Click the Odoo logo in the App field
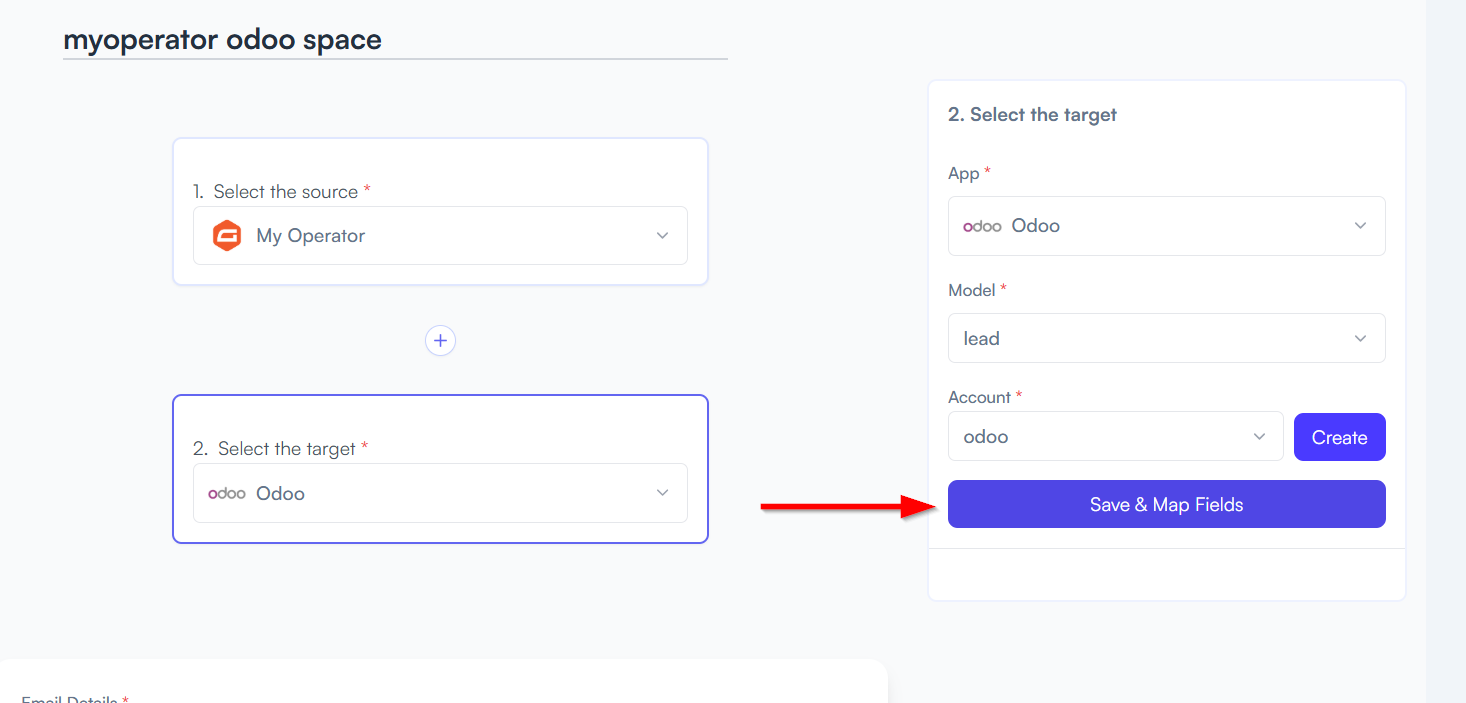The height and width of the screenshot is (703, 1466). pos(982,226)
